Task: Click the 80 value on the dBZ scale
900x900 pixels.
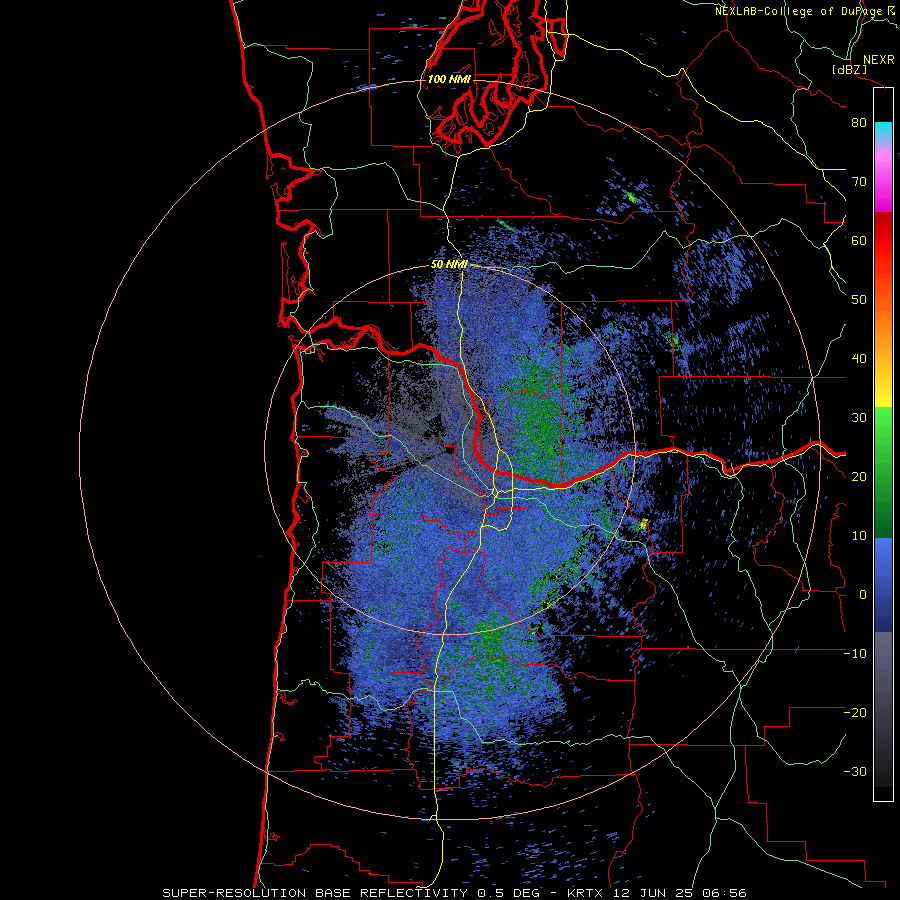Action: pos(859,123)
